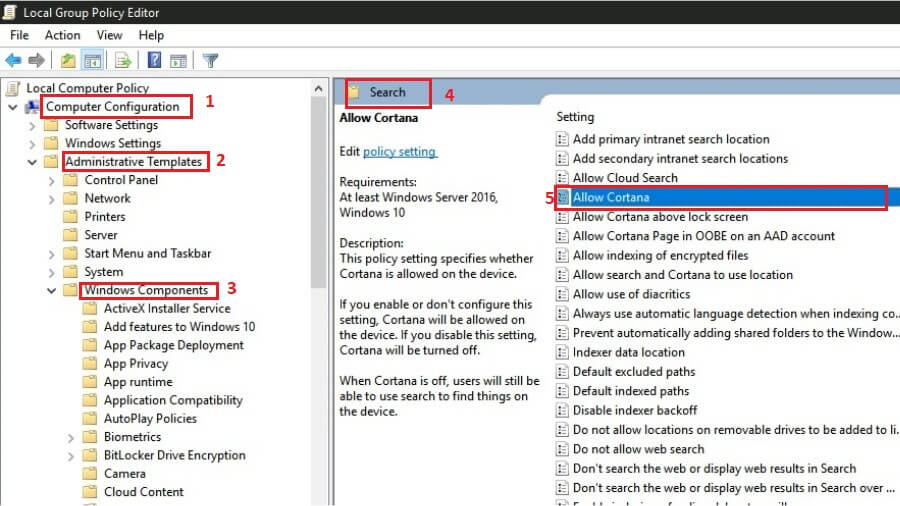
Task: Expand the Windows Settings node
Action: [32, 144]
